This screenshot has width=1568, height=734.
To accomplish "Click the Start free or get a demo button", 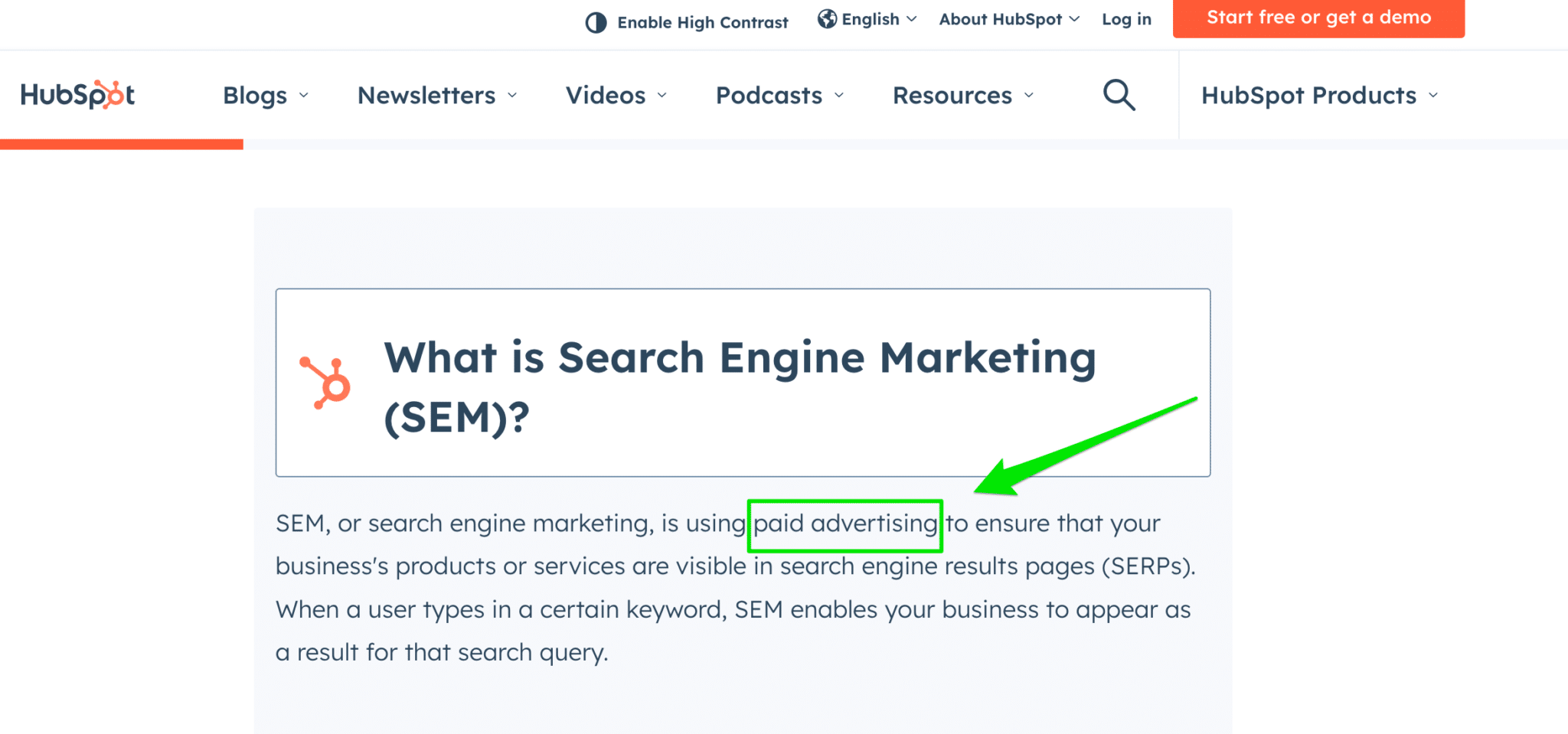I will tap(1318, 18).
